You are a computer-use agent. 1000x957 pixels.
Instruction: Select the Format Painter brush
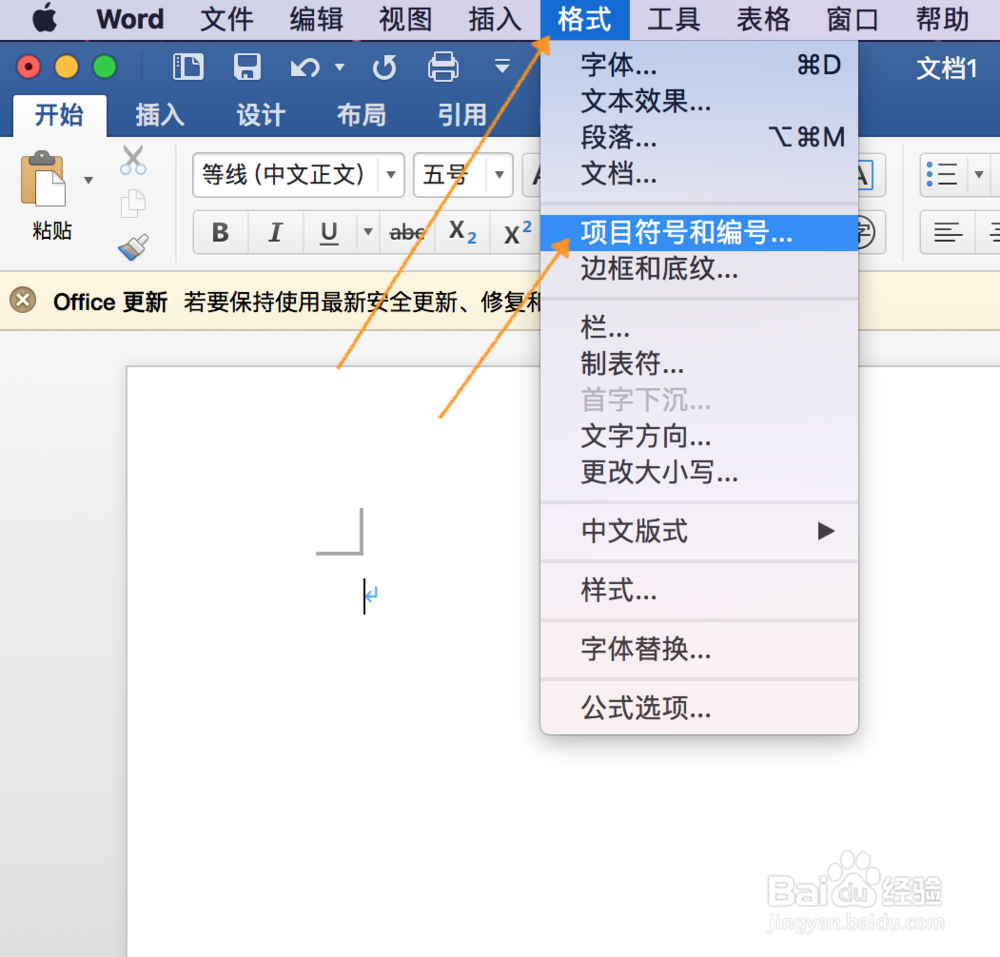pos(133,247)
